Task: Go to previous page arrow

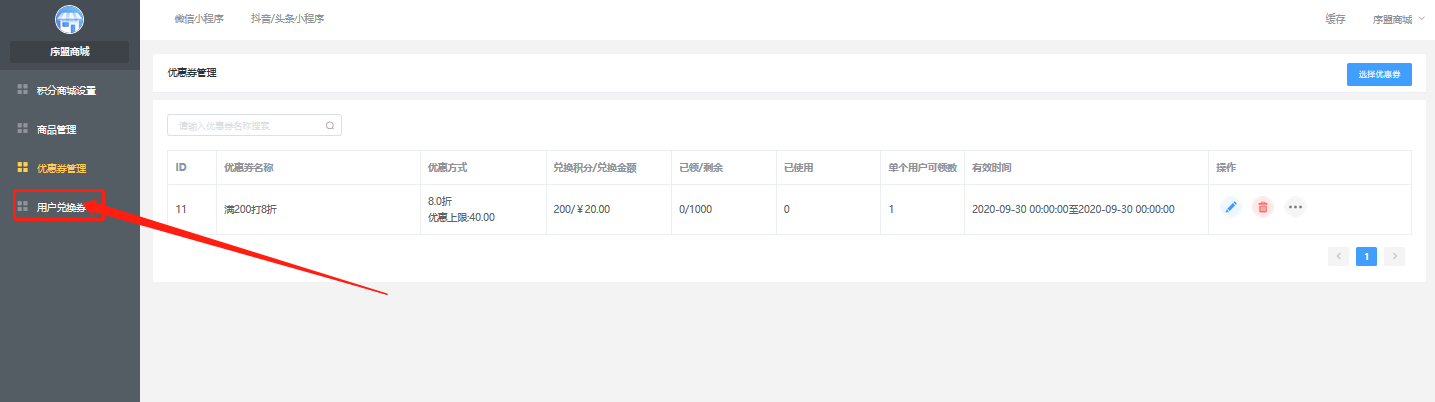Action: click(x=1338, y=256)
